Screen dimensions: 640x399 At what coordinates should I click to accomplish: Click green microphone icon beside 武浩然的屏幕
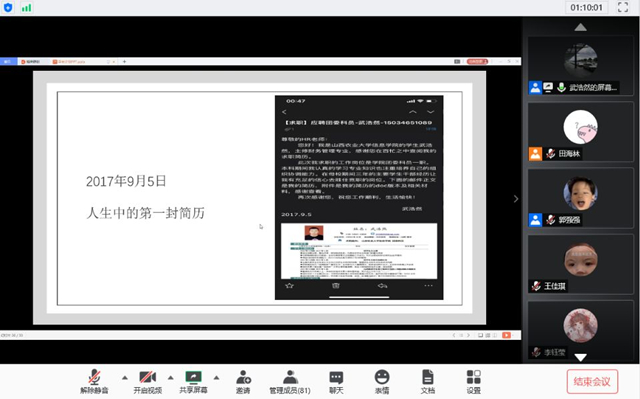coord(561,87)
